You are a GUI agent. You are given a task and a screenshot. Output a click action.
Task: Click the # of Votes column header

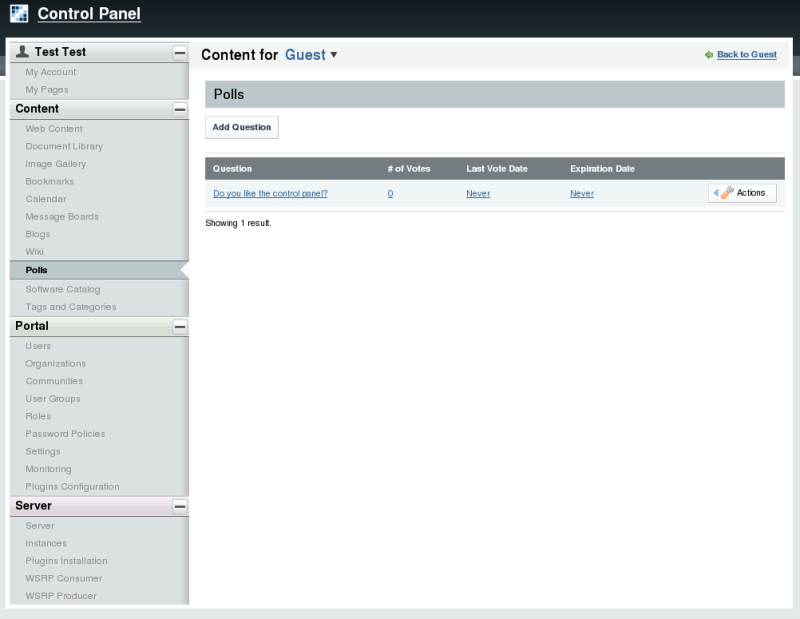pos(409,169)
